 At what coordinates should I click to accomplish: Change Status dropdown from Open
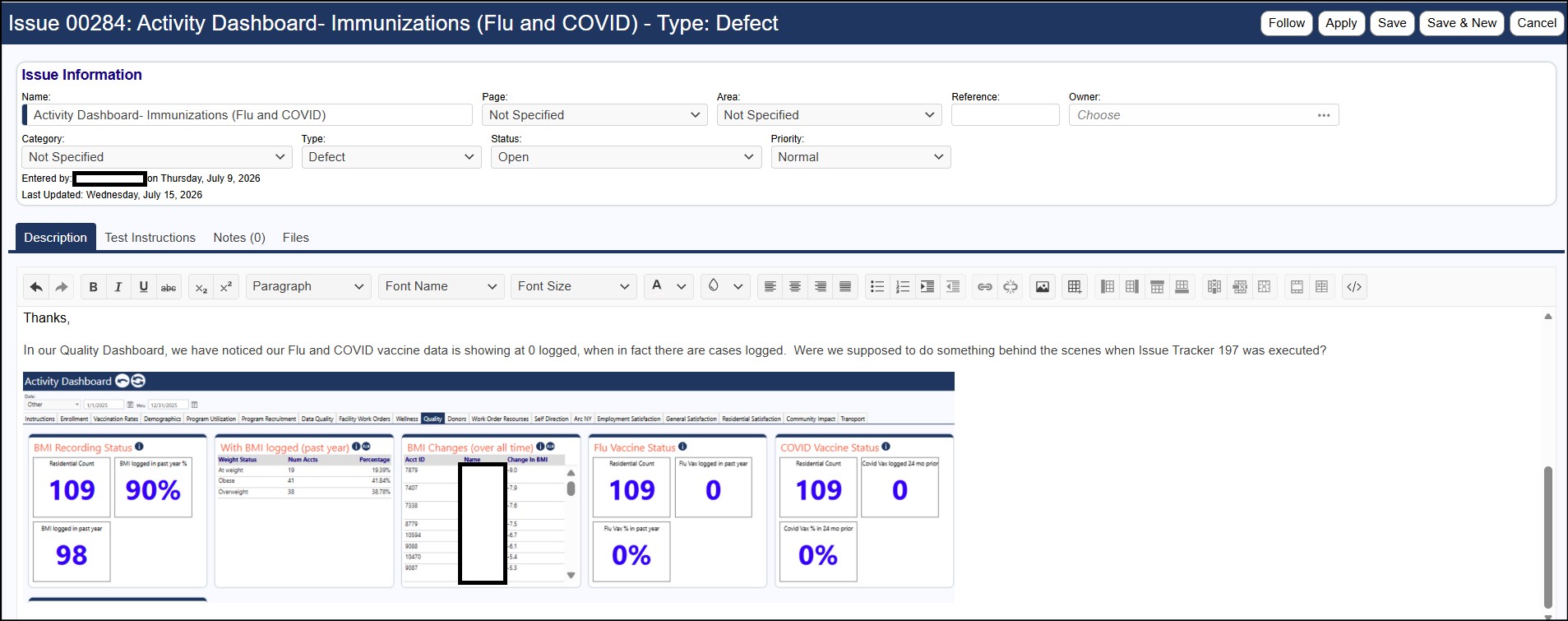click(627, 157)
